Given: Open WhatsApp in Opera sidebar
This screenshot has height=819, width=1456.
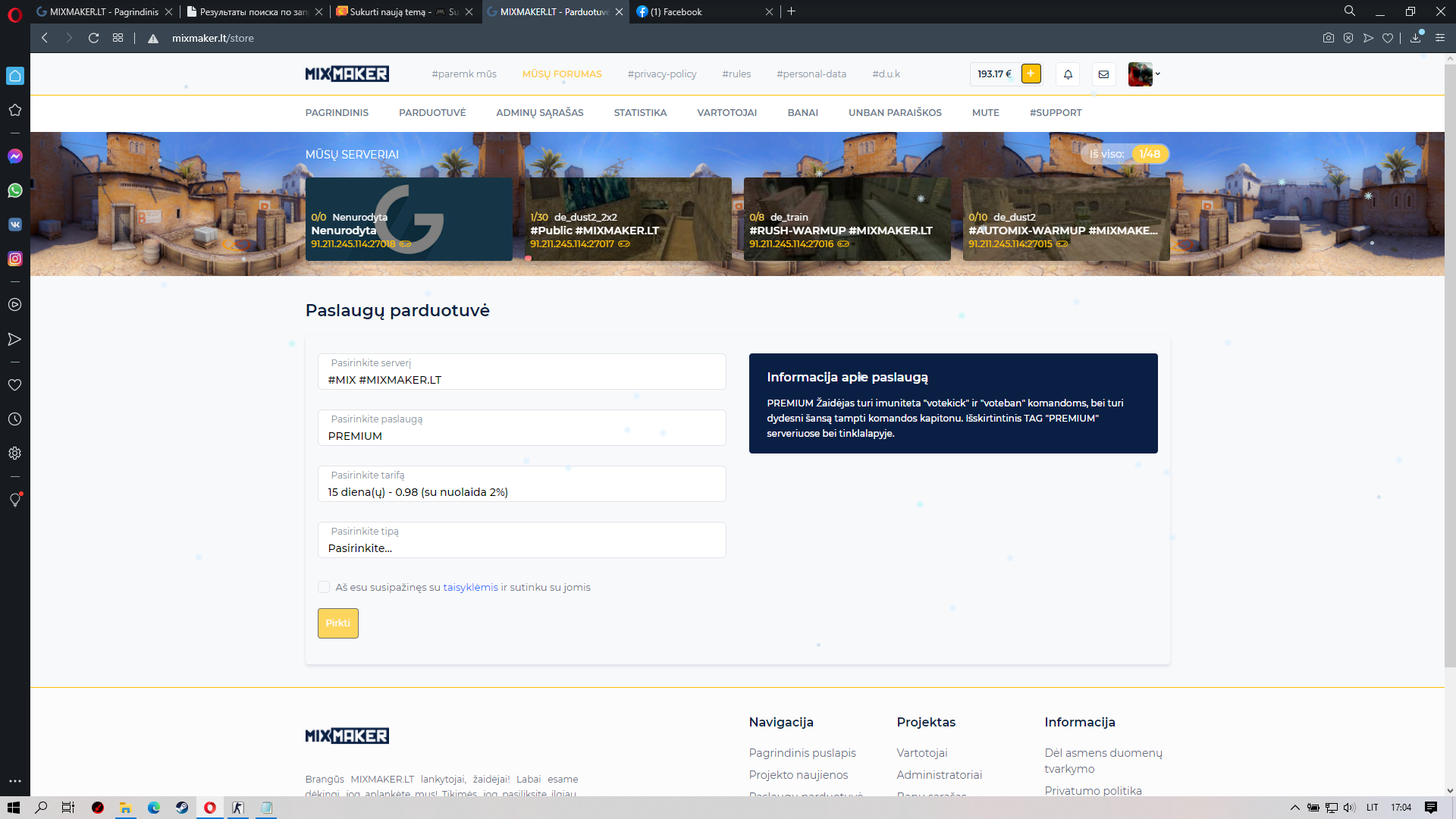Looking at the screenshot, I should [x=14, y=190].
